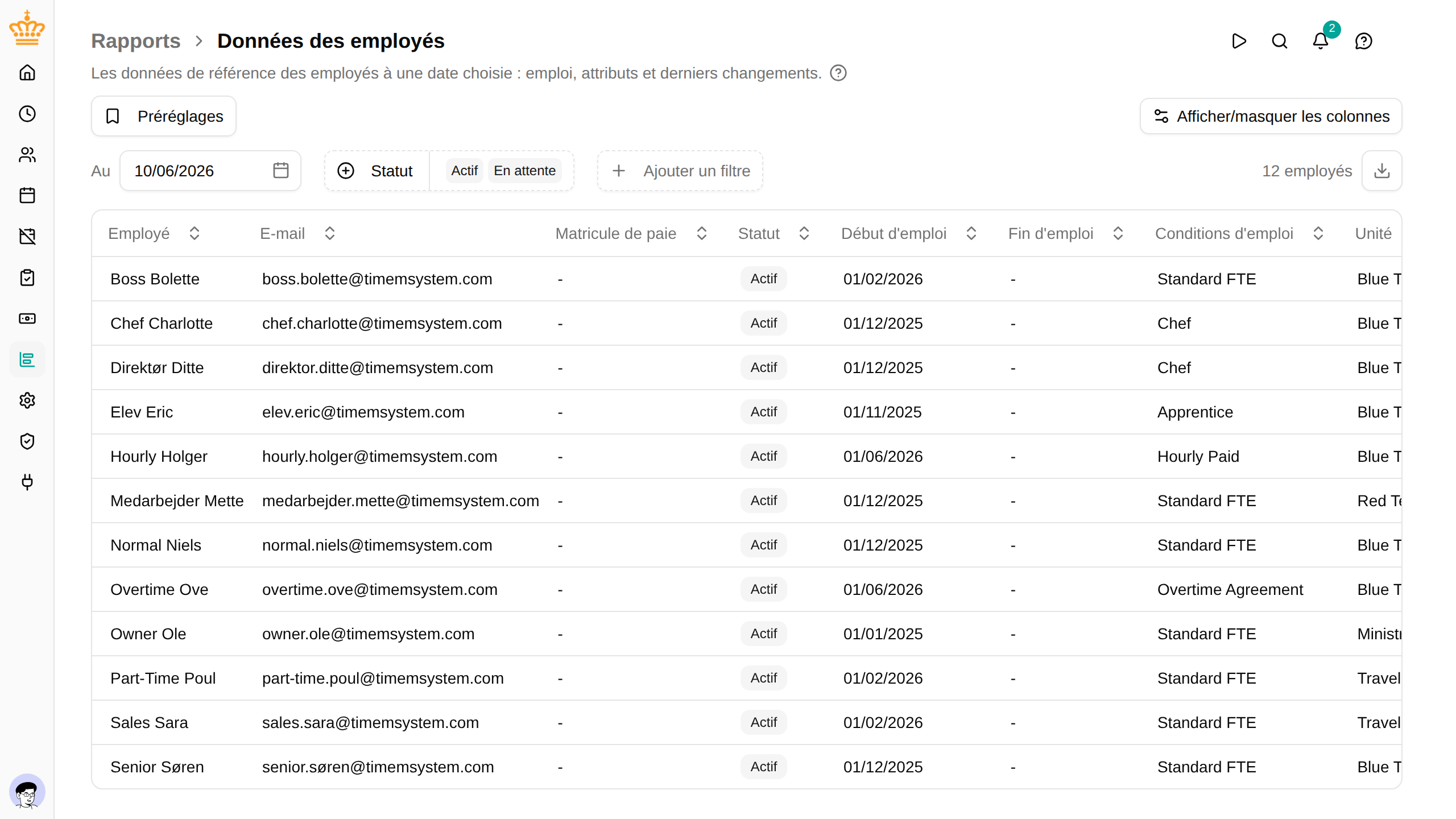Click the 12 employés count
Viewport: 1456px width, 819px height.
tap(1307, 171)
